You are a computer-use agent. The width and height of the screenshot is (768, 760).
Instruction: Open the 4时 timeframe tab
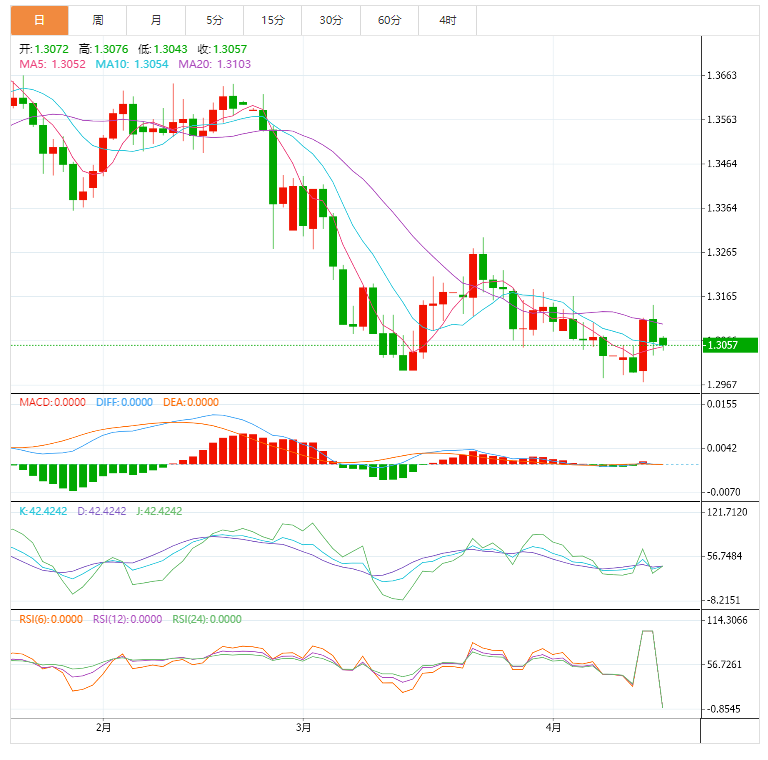click(447, 20)
